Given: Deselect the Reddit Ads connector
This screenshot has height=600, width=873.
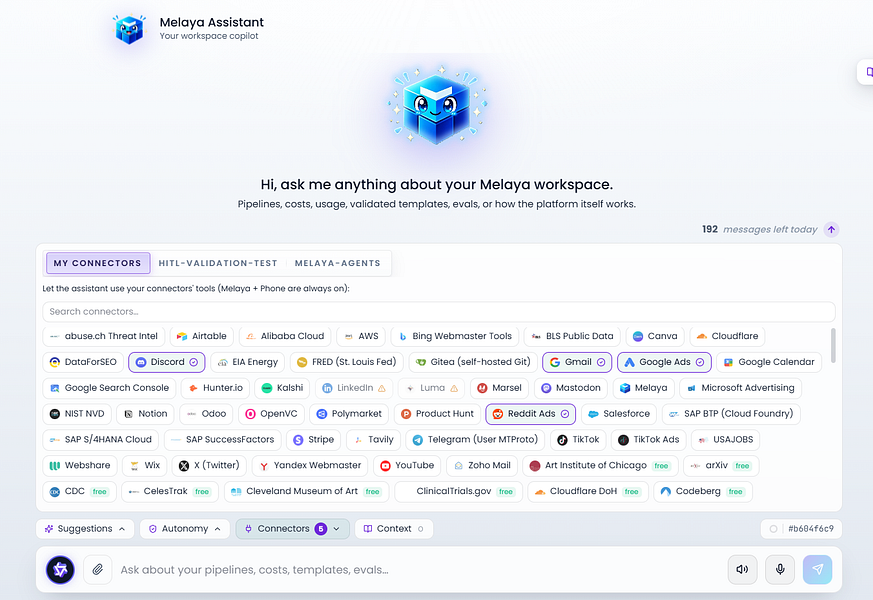Looking at the screenshot, I should [x=531, y=414].
